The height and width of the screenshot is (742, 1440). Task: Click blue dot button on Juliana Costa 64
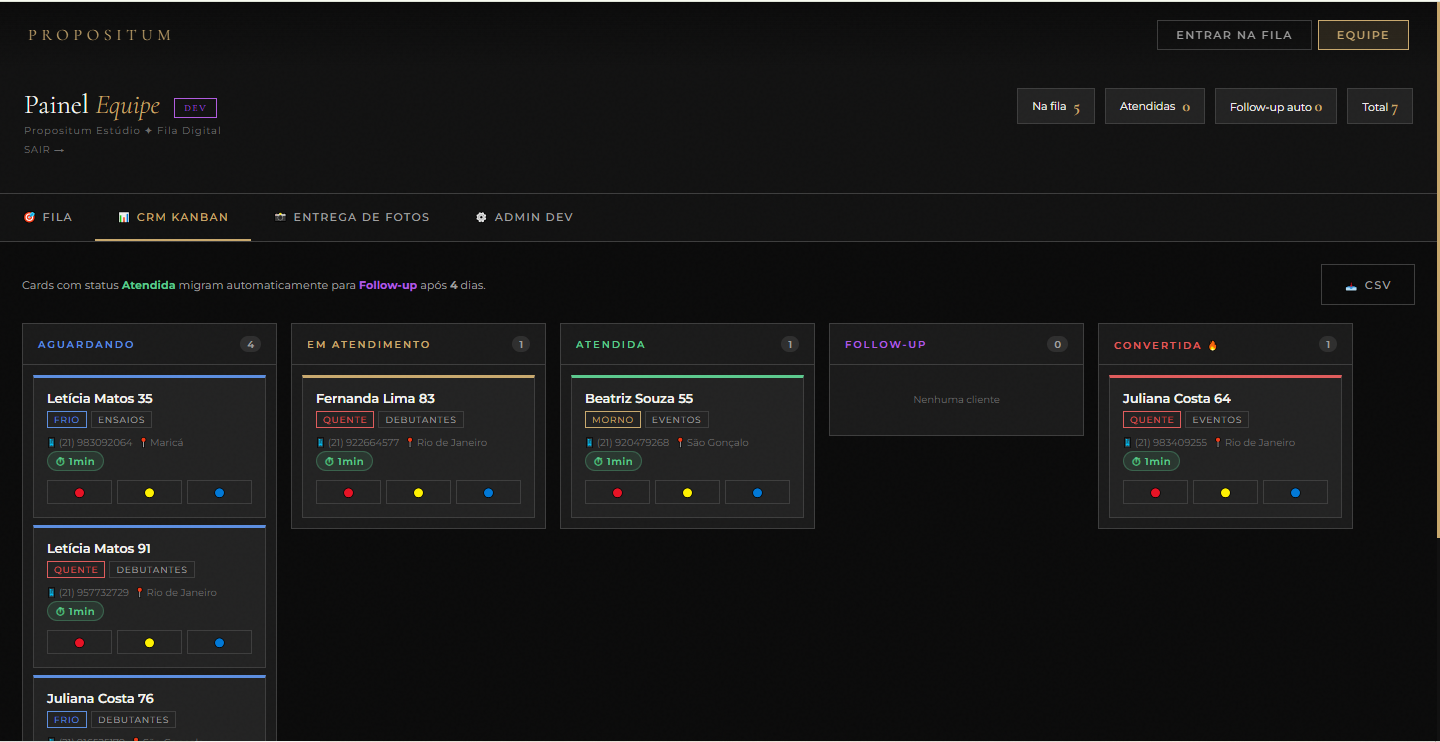click(x=1295, y=492)
